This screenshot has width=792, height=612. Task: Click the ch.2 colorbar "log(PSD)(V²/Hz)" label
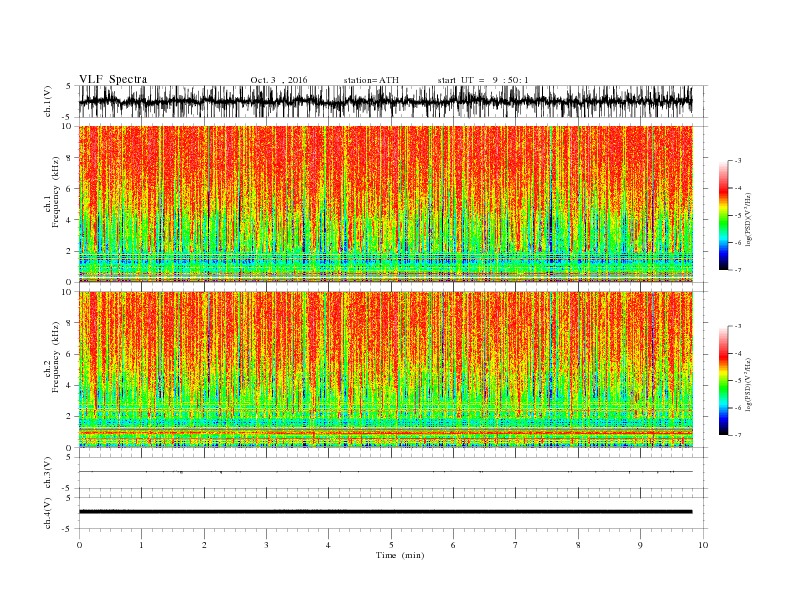[749, 386]
